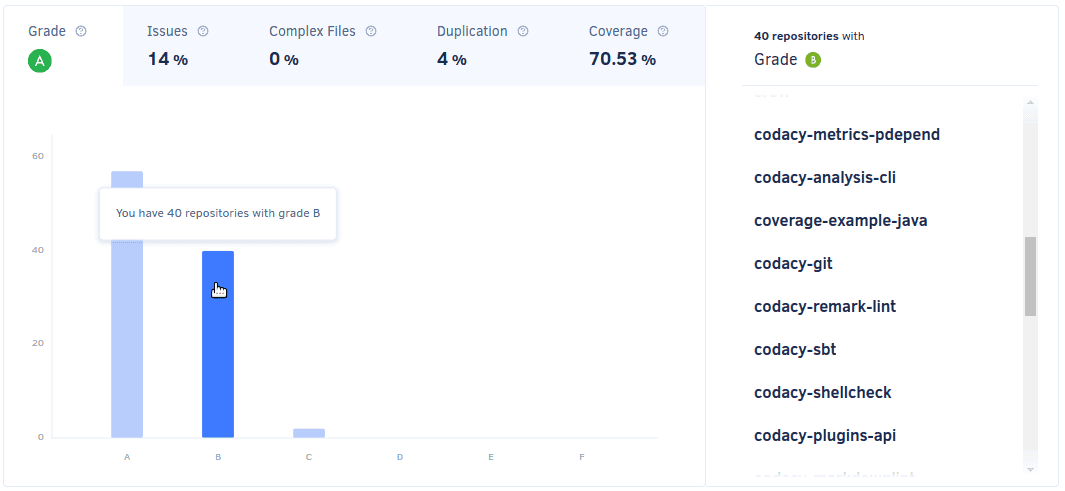The height and width of the screenshot is (491, 1065).
Task: Click the 20 value on the y-axis
Action: [x=38, y=343]
